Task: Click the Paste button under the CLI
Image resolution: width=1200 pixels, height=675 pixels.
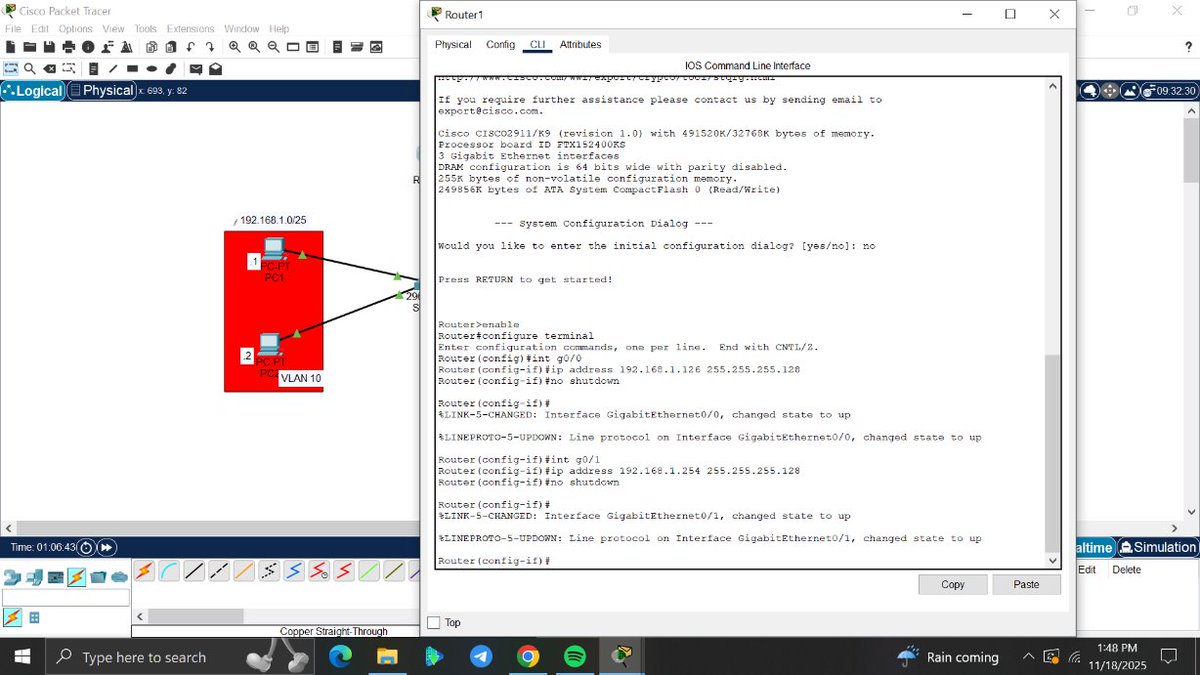Action: pos(1026,584)
